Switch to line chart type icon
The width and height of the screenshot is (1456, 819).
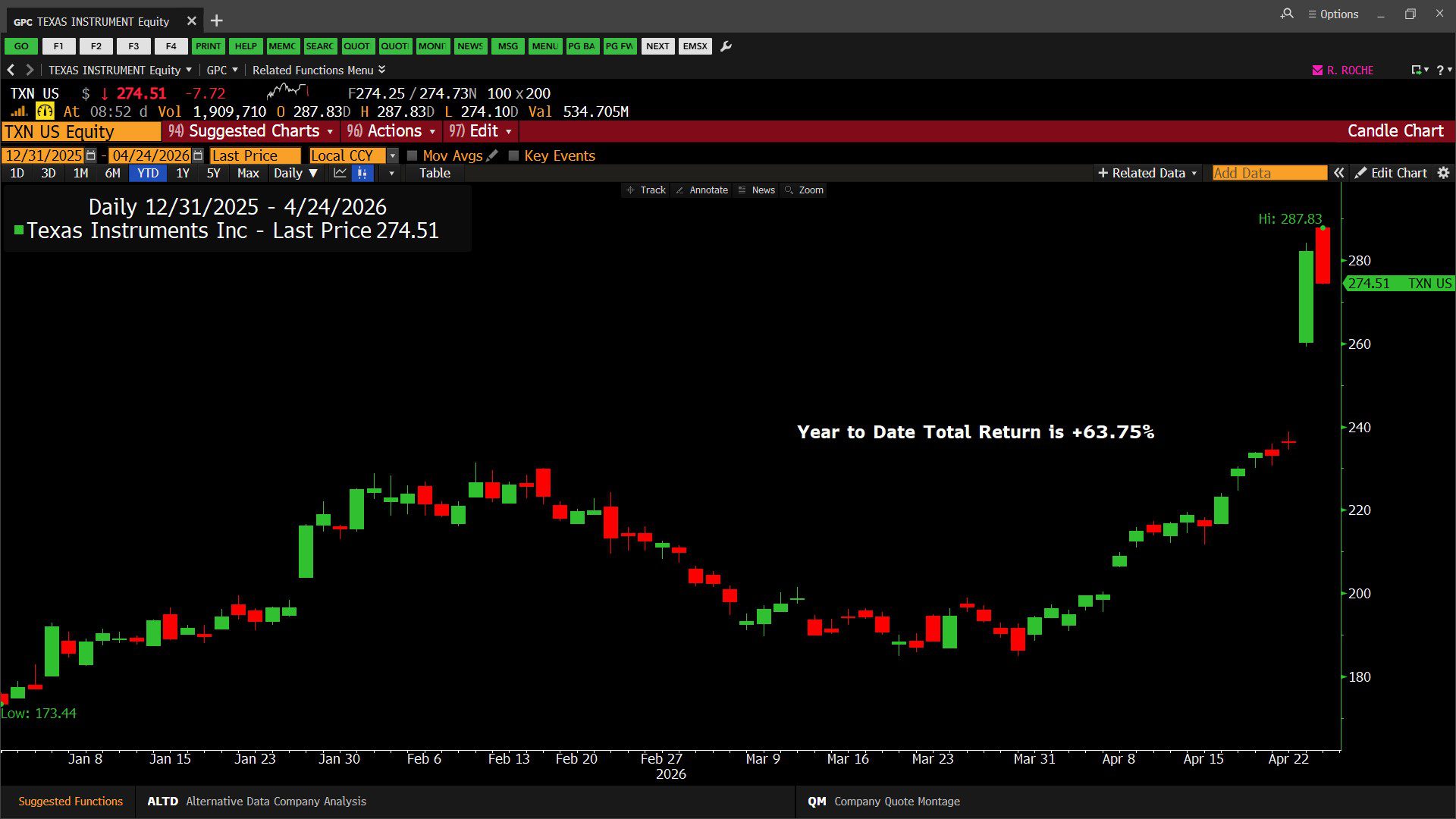coord(340,173)
